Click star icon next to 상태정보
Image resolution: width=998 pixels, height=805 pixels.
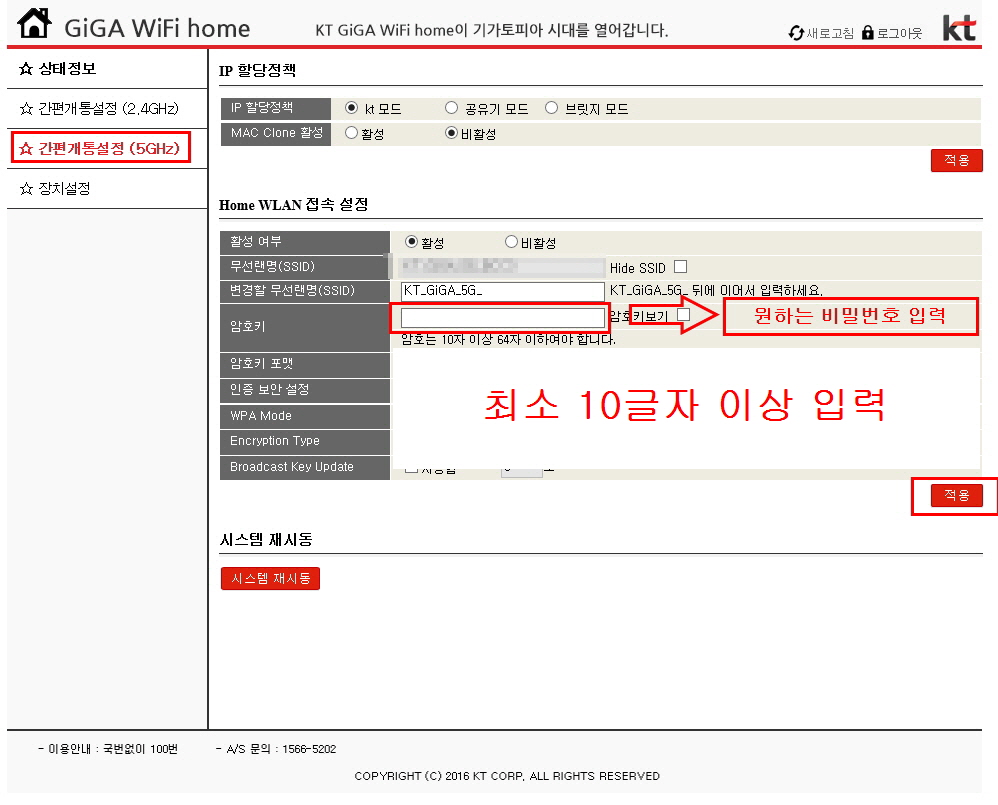pos(25,69)
